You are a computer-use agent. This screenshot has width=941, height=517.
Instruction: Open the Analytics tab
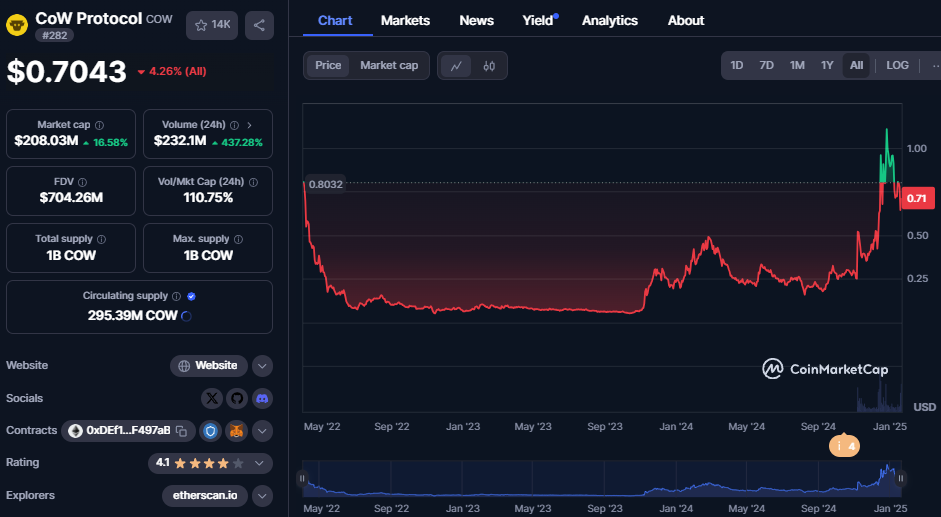tap(610, 20)
